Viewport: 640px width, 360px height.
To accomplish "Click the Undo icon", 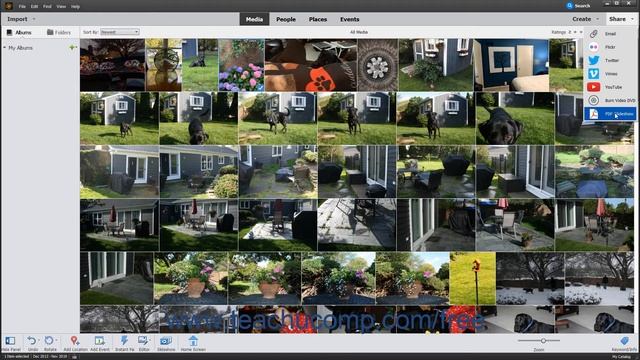I will [x=31, y=340].
